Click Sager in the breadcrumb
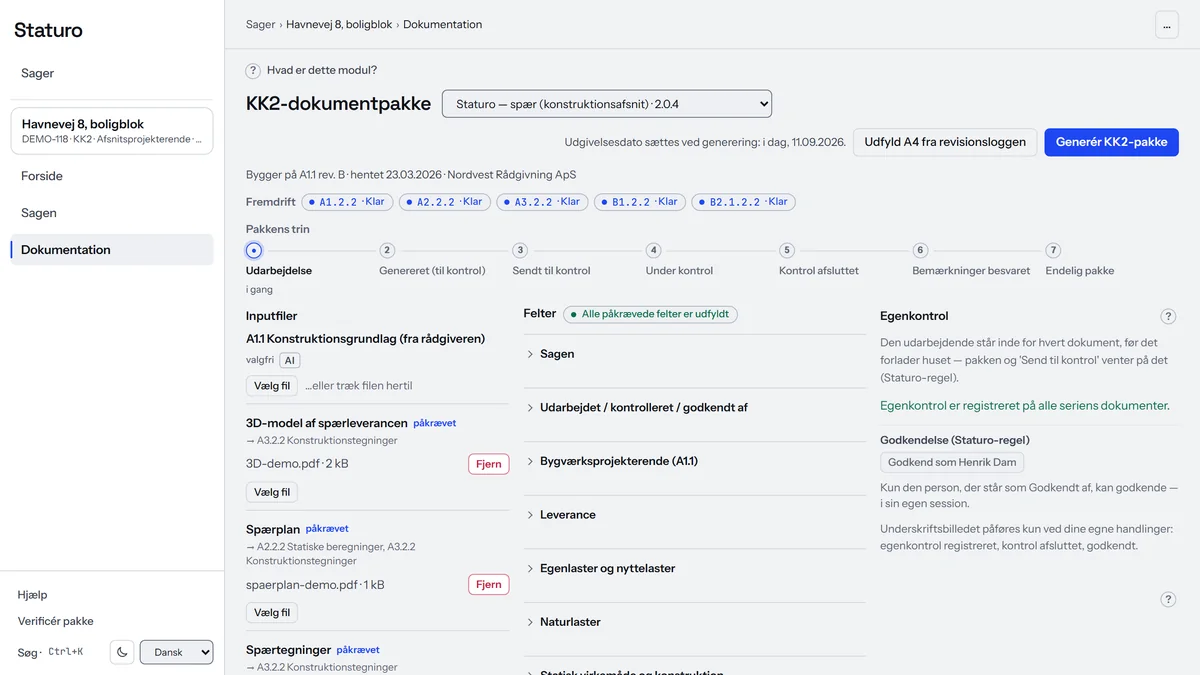 tap(260, 24)
